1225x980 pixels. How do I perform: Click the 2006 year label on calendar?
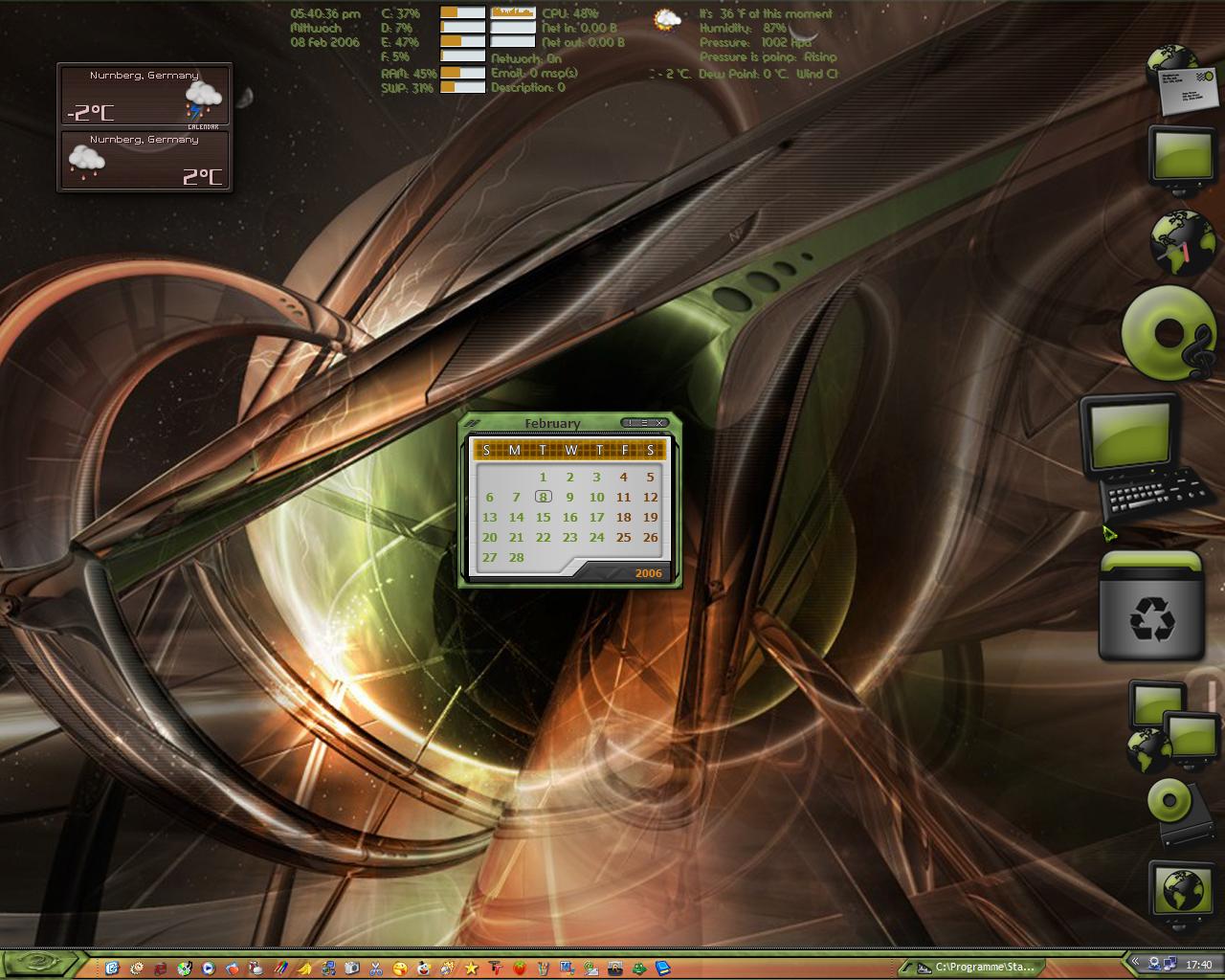pyautogui.click(x=648, y=573)
